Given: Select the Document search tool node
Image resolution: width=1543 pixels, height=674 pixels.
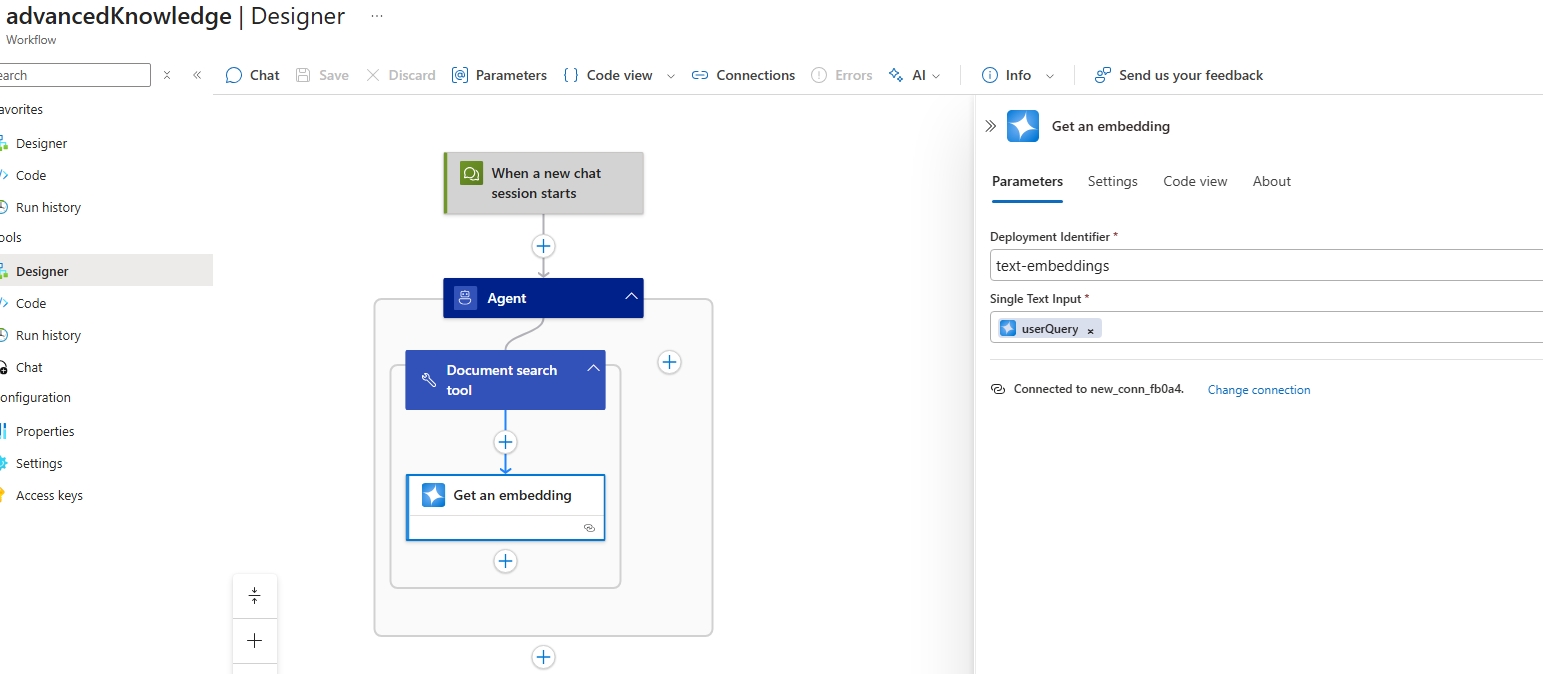Looking at the screenshot, I should coord(505,380).
